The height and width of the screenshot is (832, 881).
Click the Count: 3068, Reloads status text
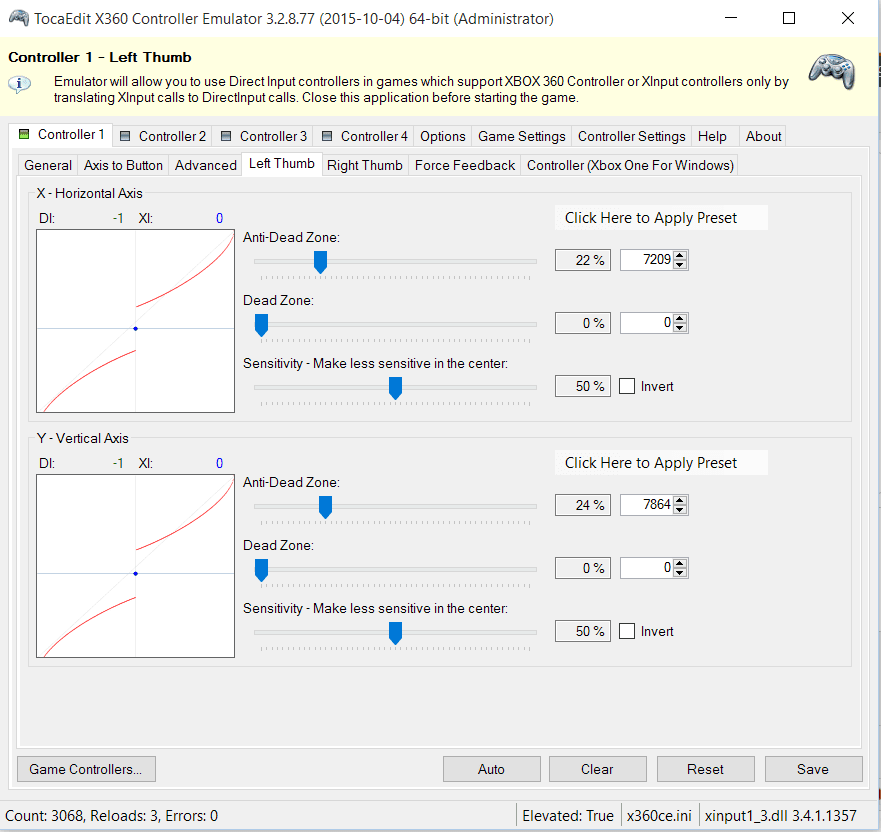(112, 816)
